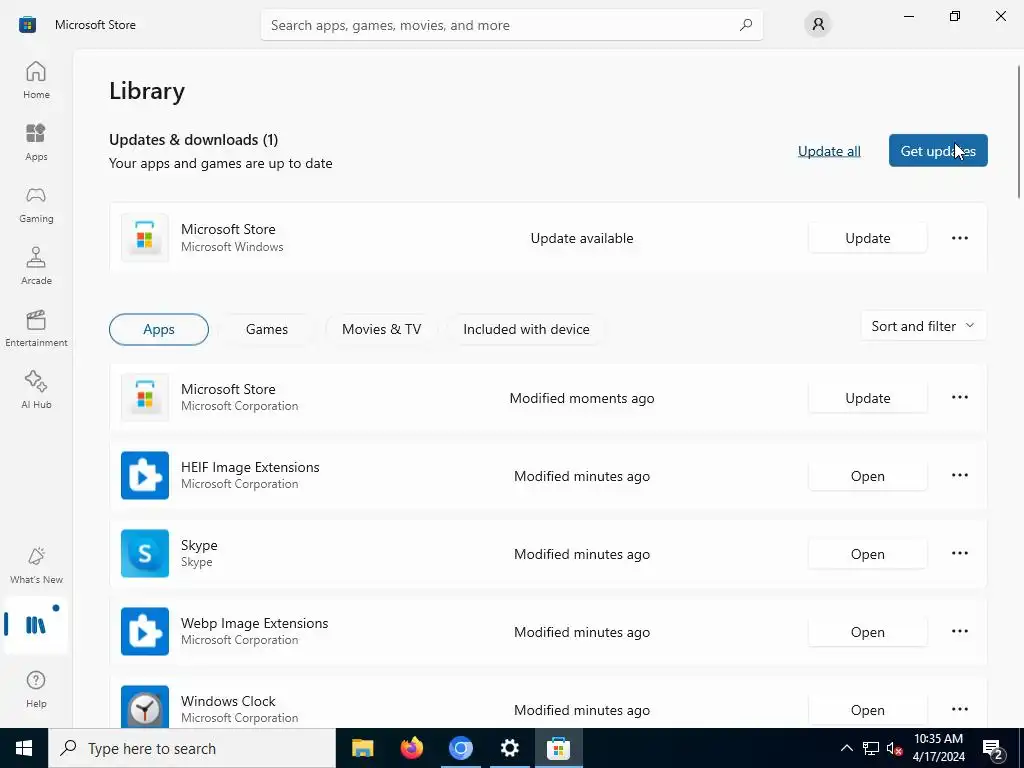Open Help from the sidebar

click(36, 689)
